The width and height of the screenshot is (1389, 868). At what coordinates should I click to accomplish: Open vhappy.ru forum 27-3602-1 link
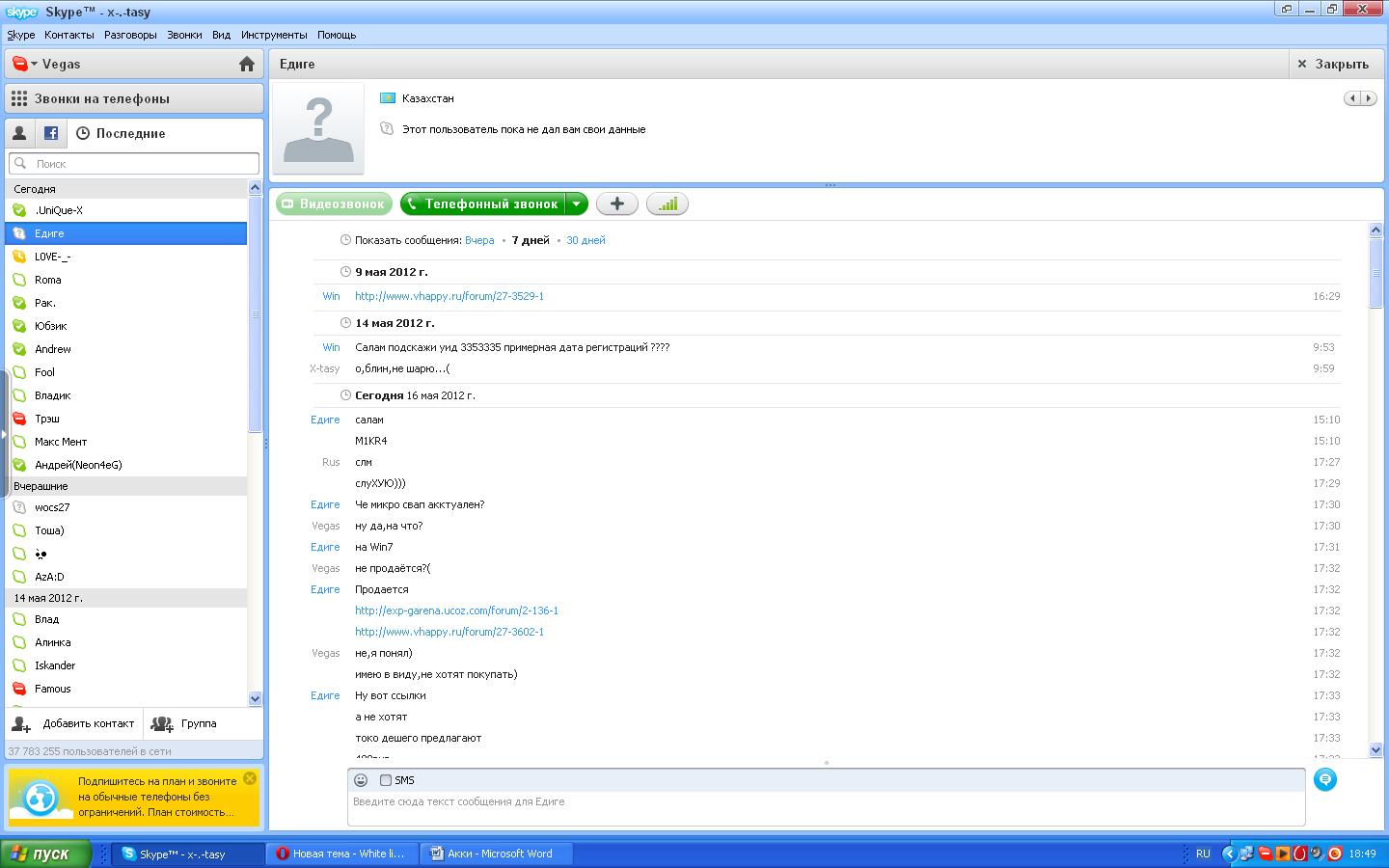[449, 632]
